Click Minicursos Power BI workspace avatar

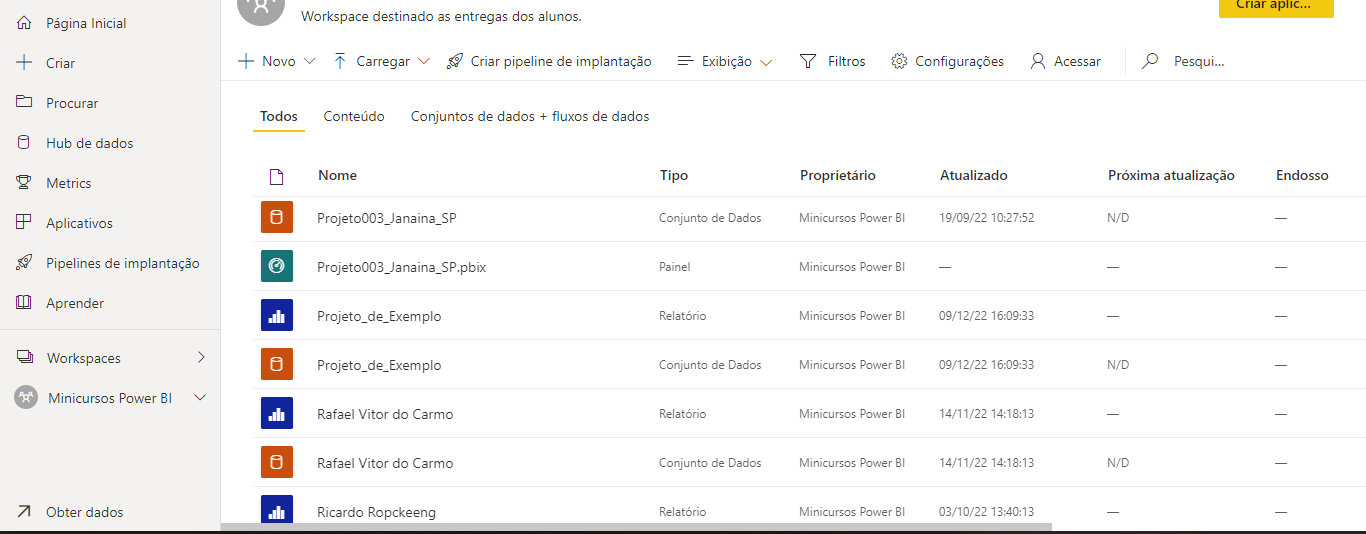(26, 398)
